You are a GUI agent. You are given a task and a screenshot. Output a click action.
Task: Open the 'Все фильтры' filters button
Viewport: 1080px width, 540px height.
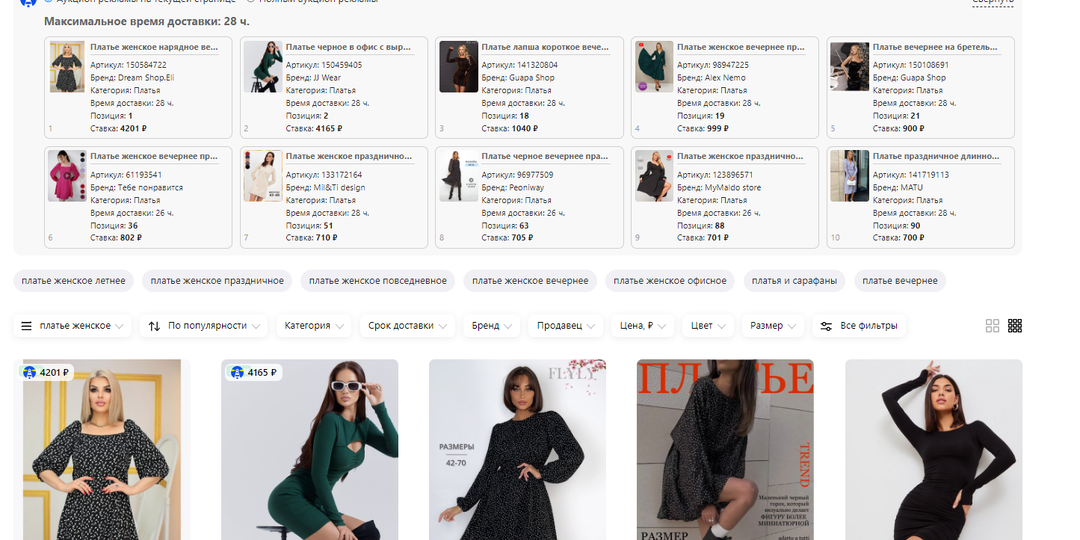(859, 326)
